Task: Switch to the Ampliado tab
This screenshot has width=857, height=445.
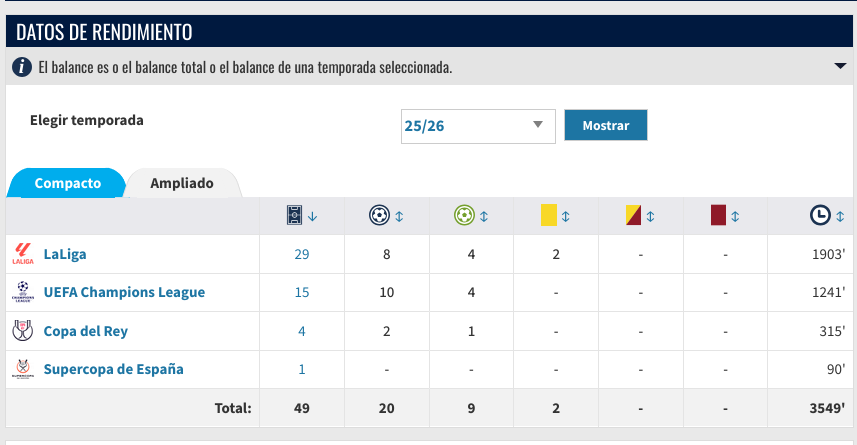Action: [182, 183]
